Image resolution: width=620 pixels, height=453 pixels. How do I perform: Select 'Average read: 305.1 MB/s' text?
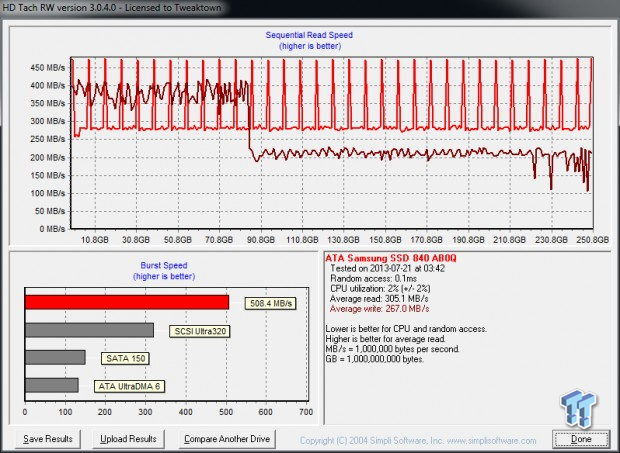click(379, 299)
